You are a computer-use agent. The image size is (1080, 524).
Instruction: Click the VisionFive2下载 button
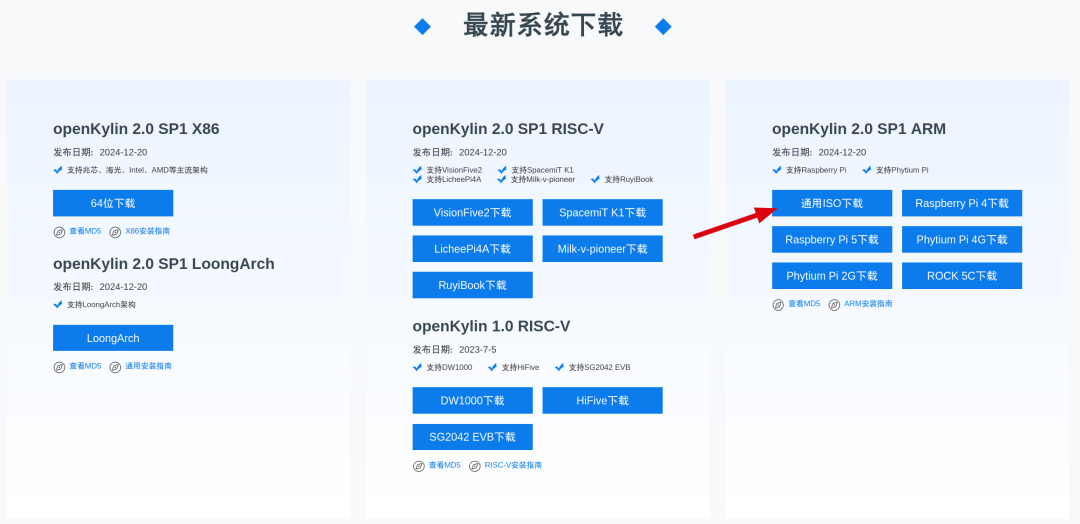point(472,212)
